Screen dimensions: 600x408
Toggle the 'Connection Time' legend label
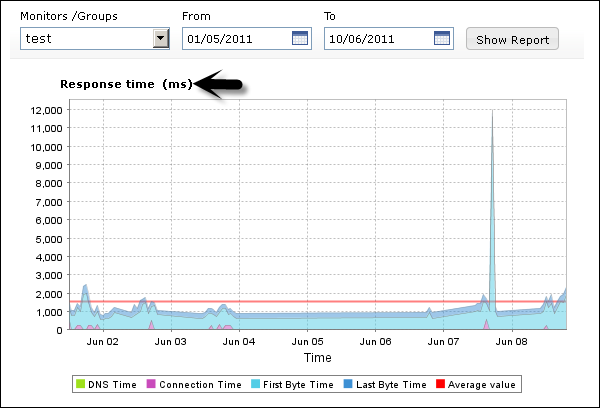coord(201,384)
